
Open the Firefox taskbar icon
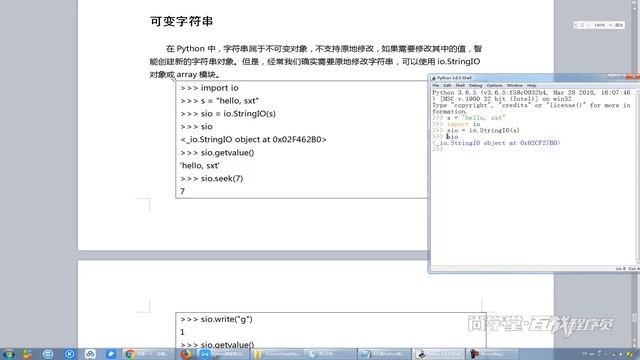point(186,354)
